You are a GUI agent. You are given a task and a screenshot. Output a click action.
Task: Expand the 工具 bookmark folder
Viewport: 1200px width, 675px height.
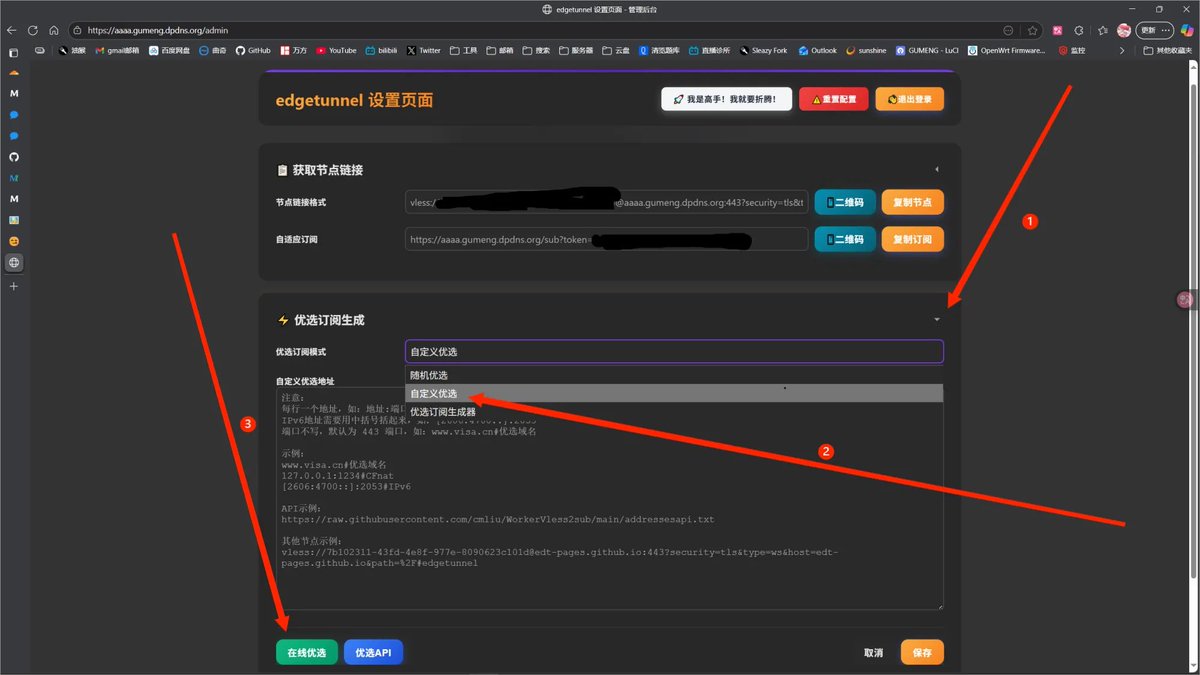(464, 50)
